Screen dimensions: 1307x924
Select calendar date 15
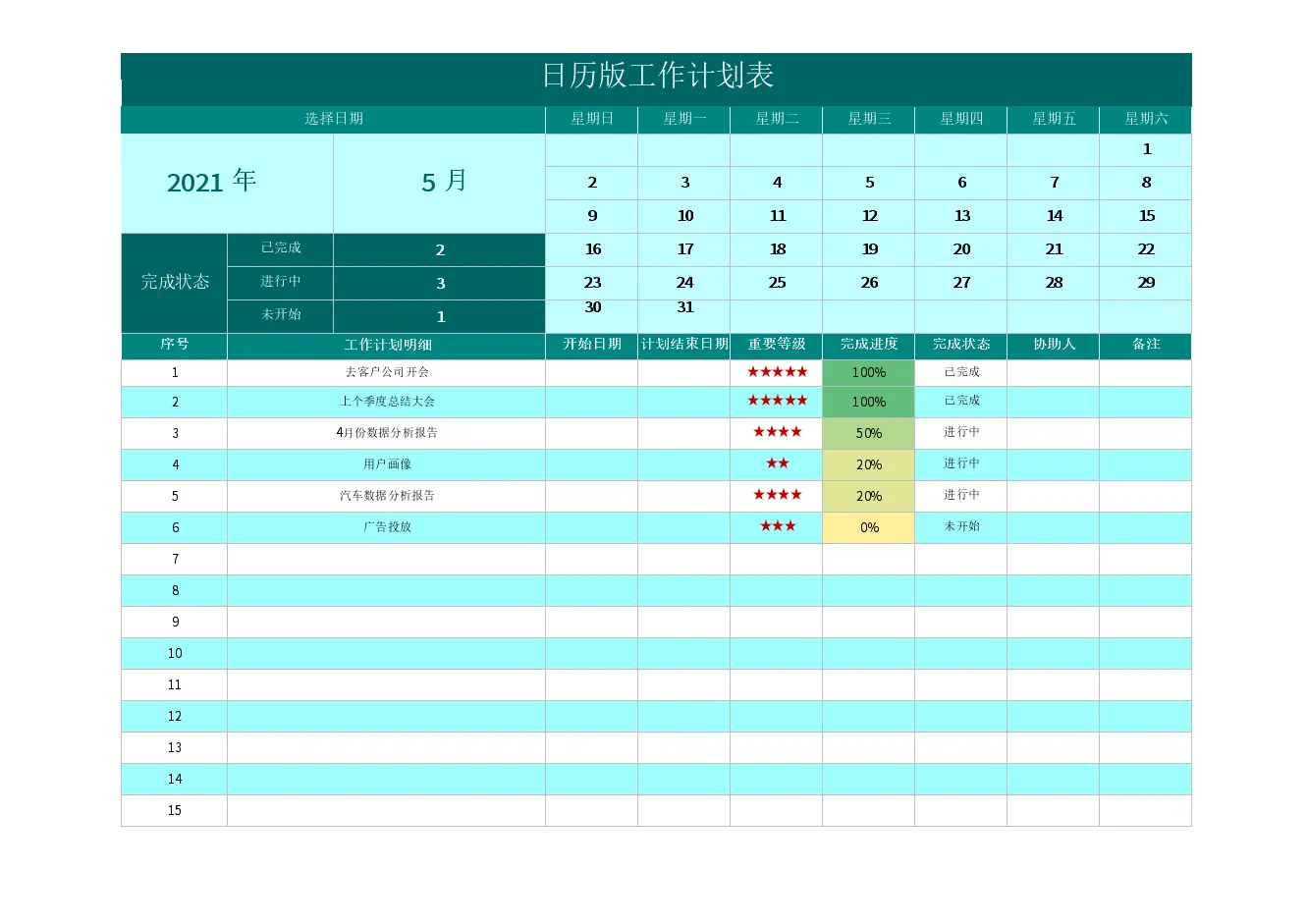click(1145, 216)
